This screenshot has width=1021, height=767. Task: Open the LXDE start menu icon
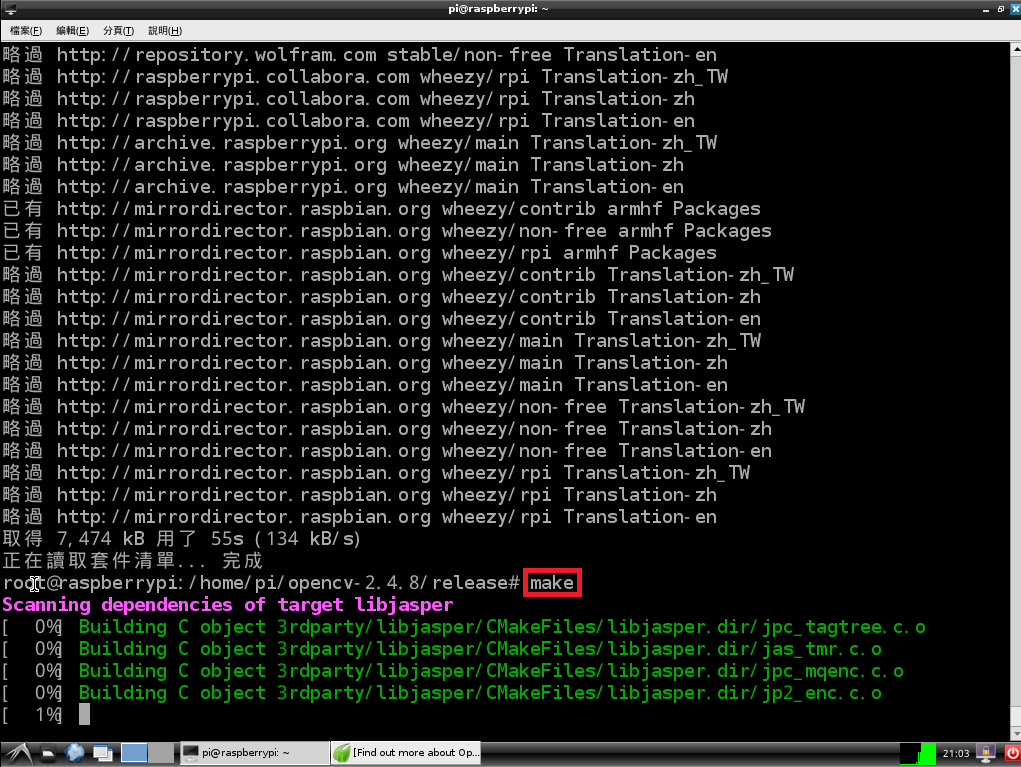[x=18, y=753]
